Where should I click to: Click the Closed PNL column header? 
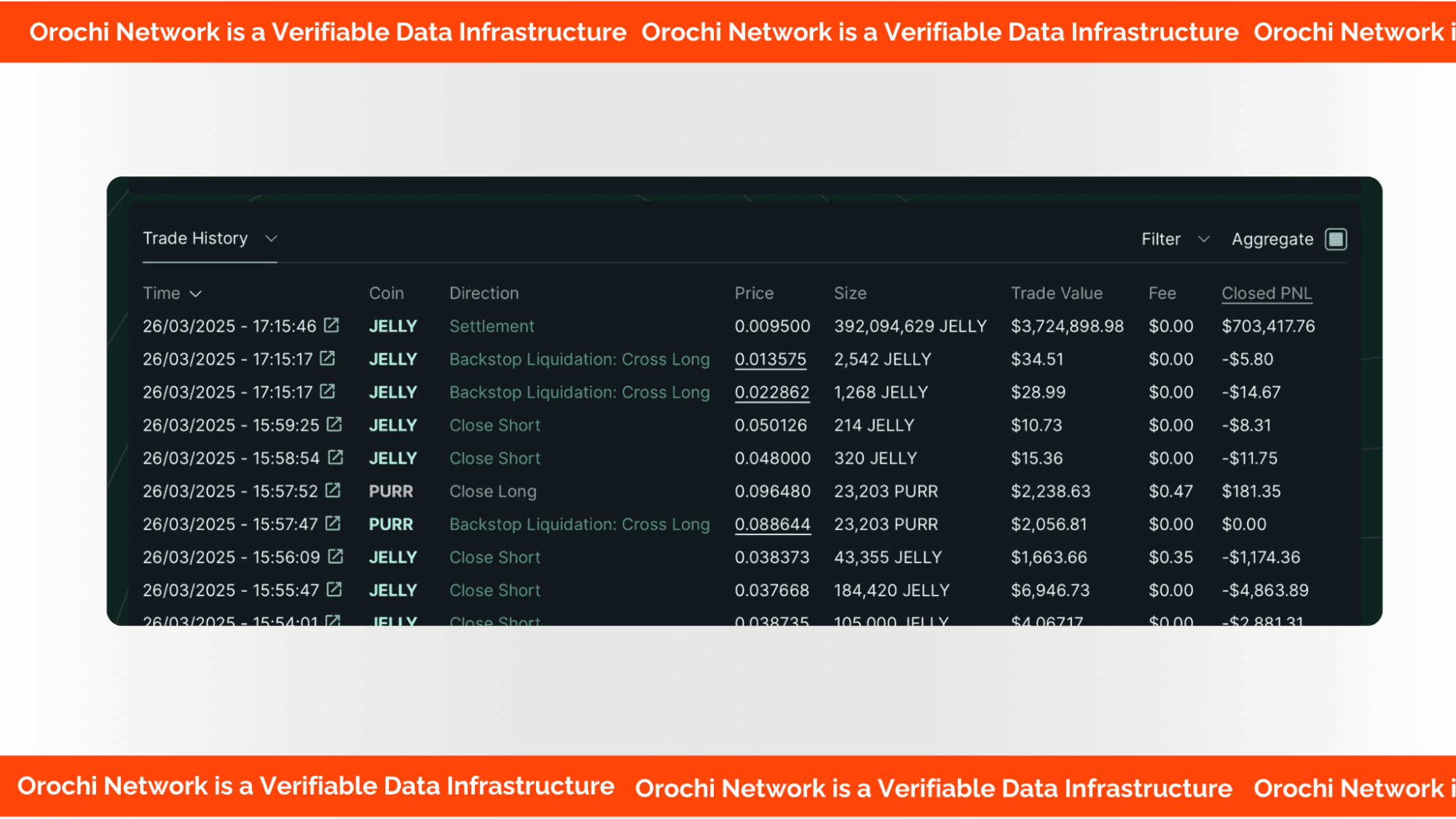click(x=1267, y=293)
